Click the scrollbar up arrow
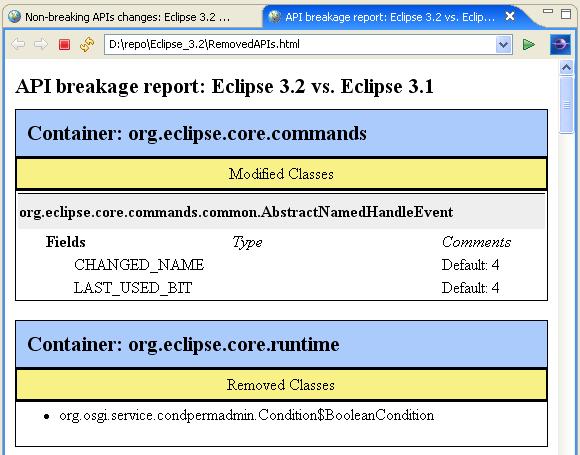Viewport: 580px width, 455px height. click(566, 67)
